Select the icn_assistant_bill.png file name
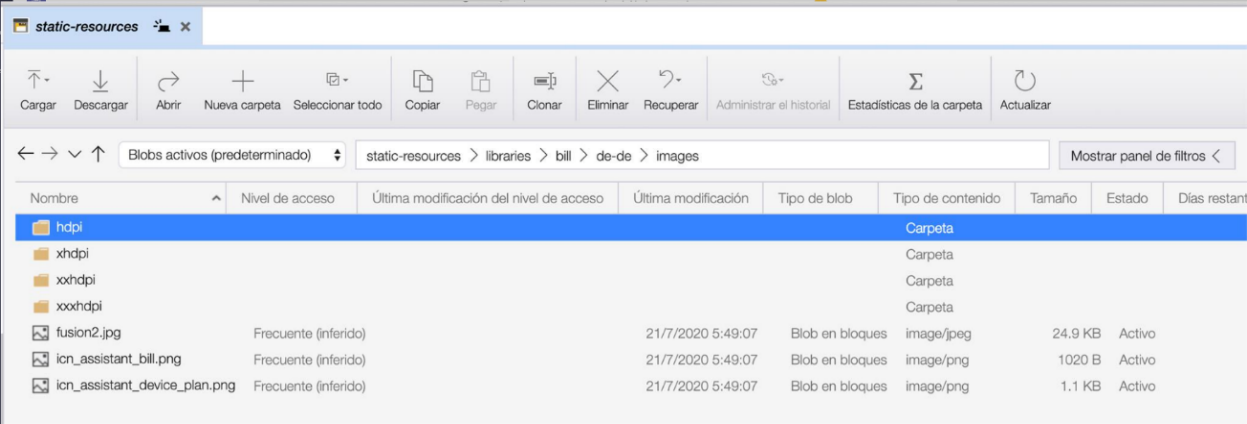Viewport: 1247px width, 424px height. click(x=118, y=359)
